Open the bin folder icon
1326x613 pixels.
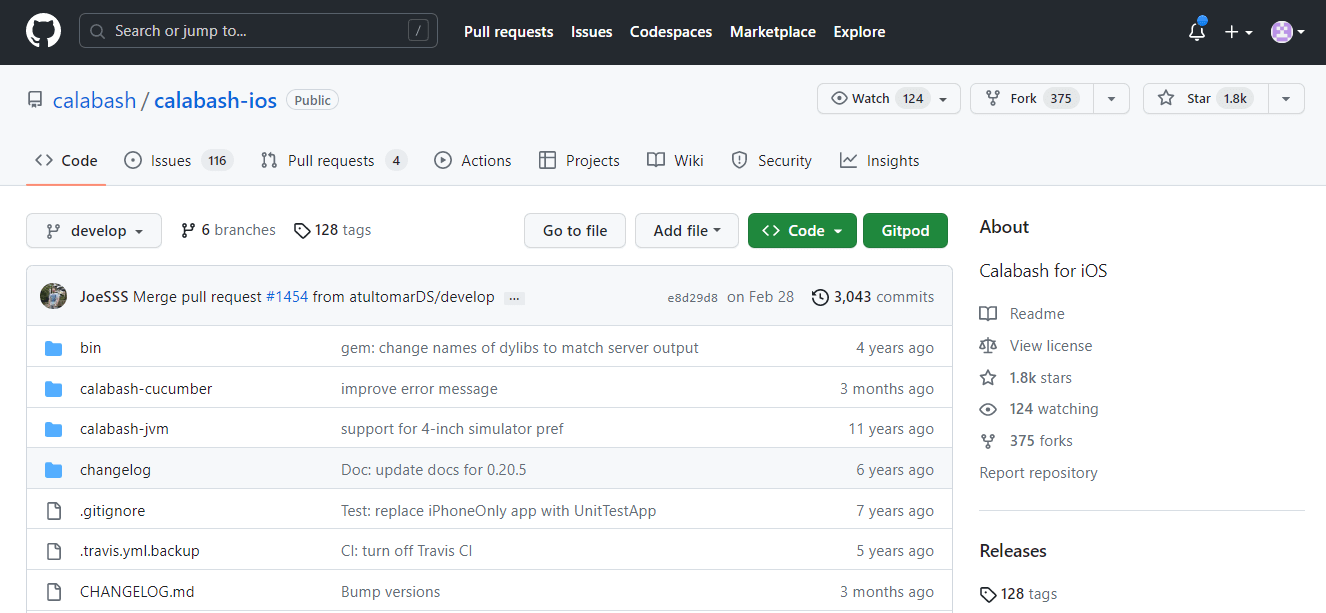click(x=54, y=348)
